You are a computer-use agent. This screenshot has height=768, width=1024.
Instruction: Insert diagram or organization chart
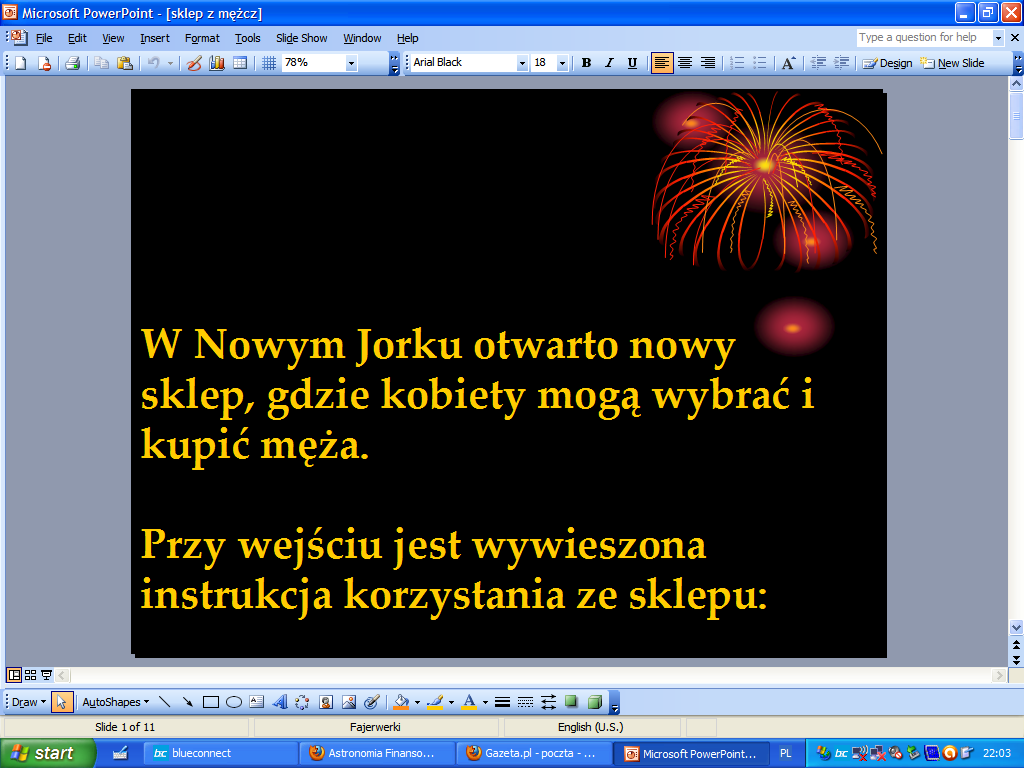(x=302, y=702)
